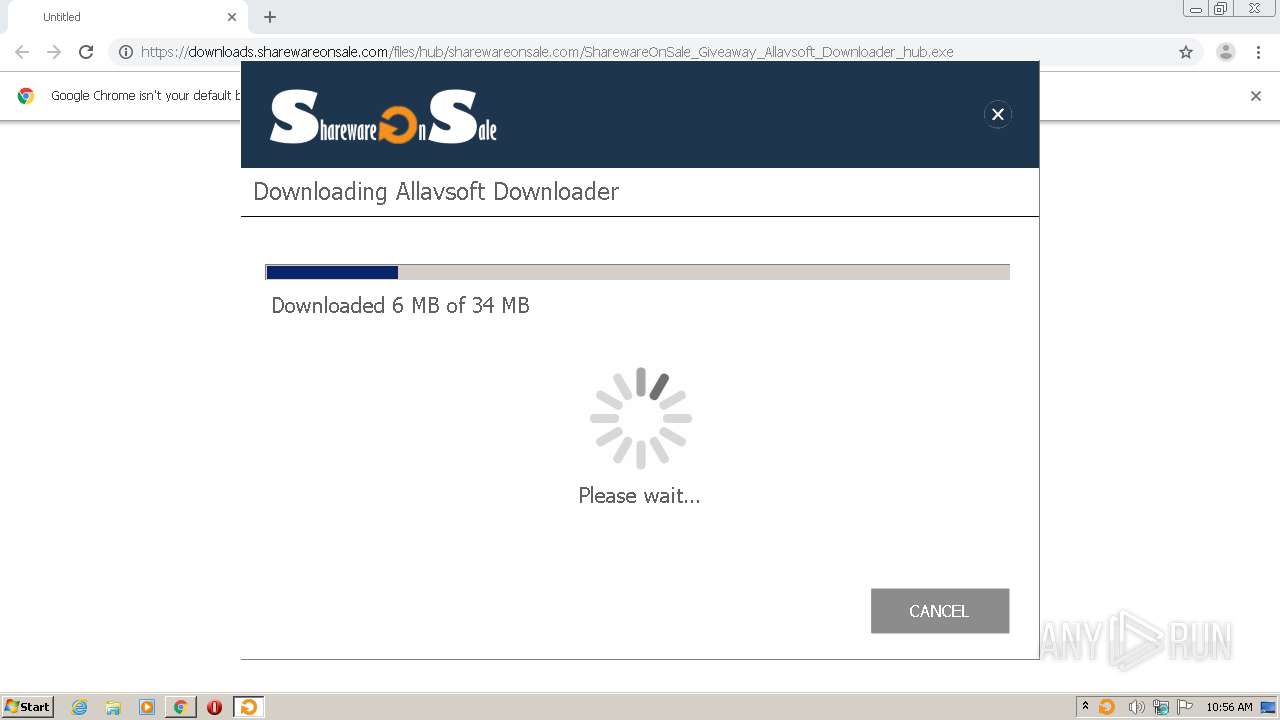The width and height of the screenshot is (1280, 720).
Task: Open a new browser tab
Action: click(x=270, y=17)
